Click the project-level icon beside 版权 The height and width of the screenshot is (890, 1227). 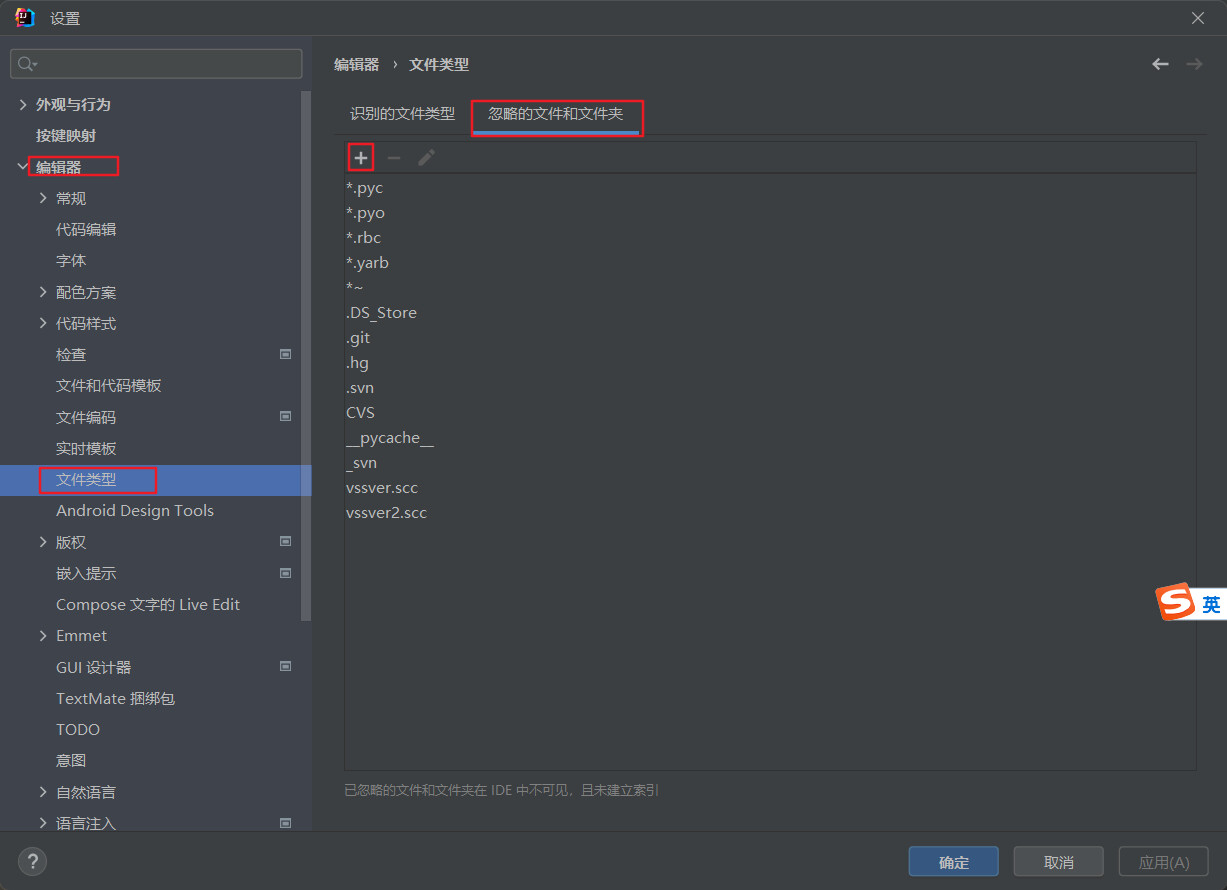285,541
